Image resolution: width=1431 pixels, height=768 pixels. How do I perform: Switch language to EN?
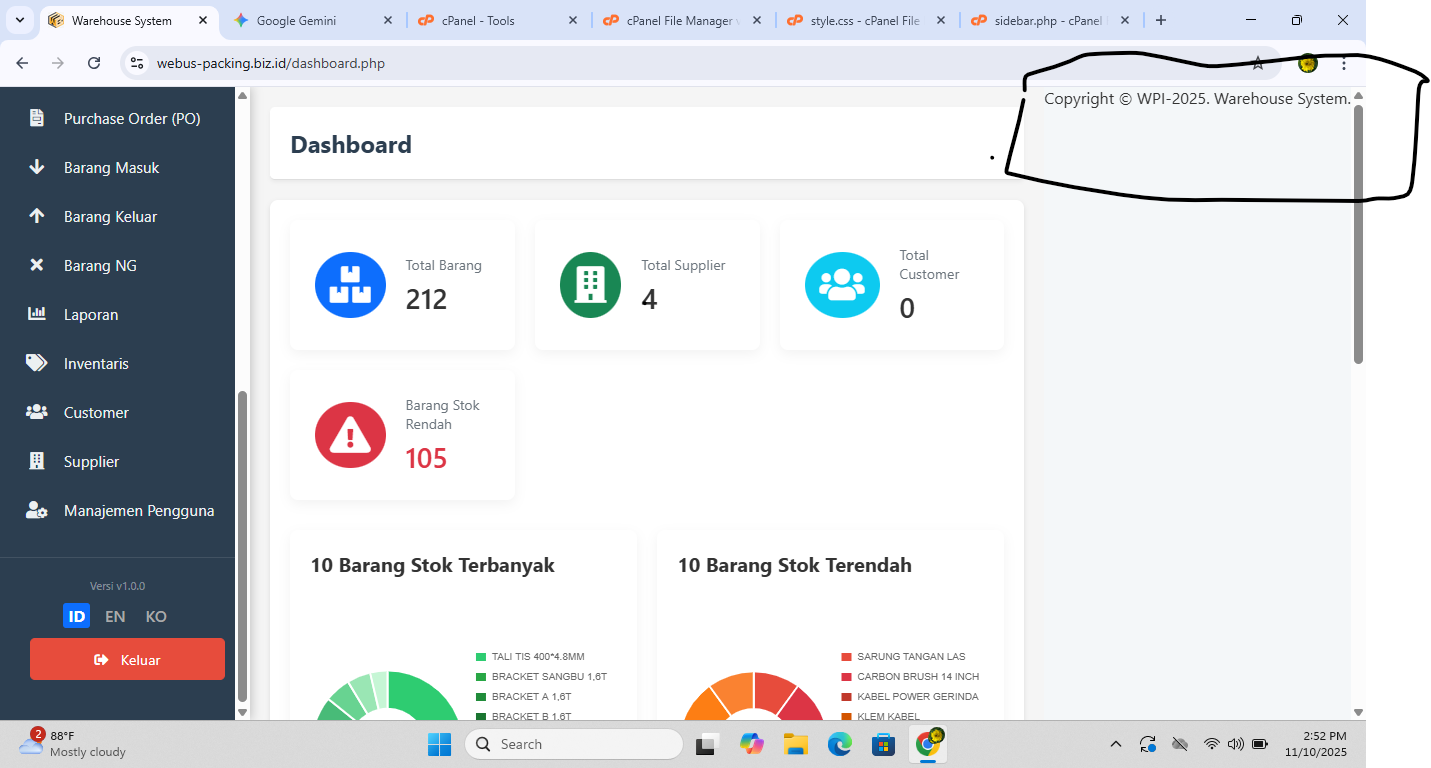point(115,616)
